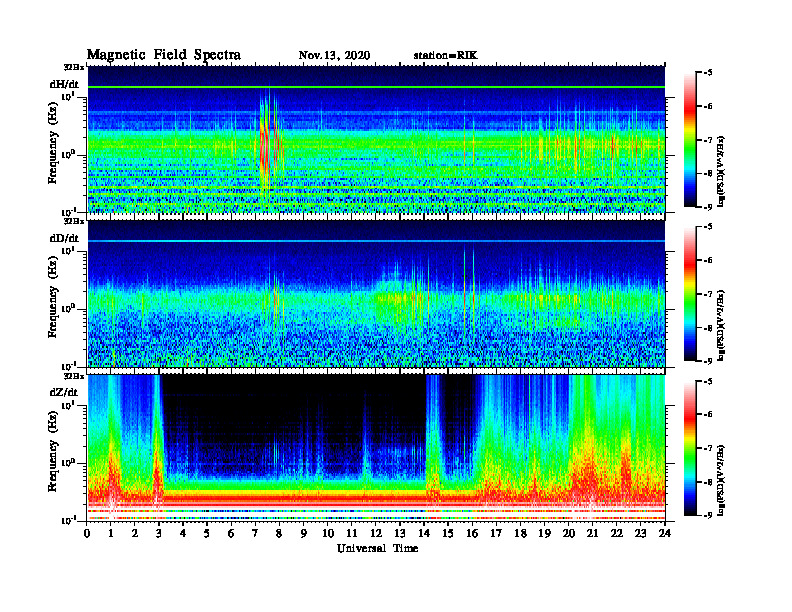Click the "-8" tick on dZ/dt colorbar
The width and height of the screenshot is (792, 612).
708,482
